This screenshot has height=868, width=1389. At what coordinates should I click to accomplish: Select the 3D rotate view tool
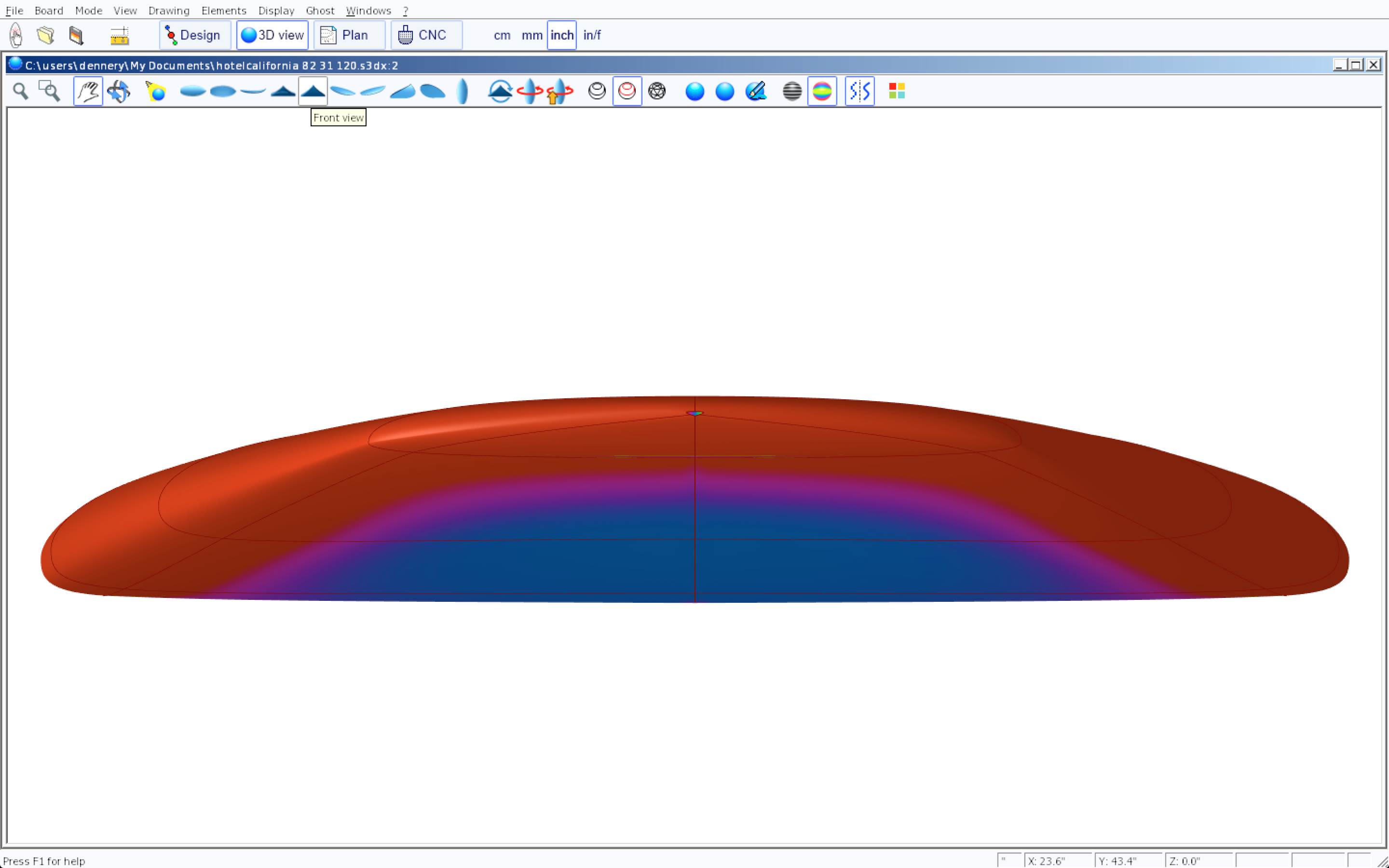(x=119, y=91)
